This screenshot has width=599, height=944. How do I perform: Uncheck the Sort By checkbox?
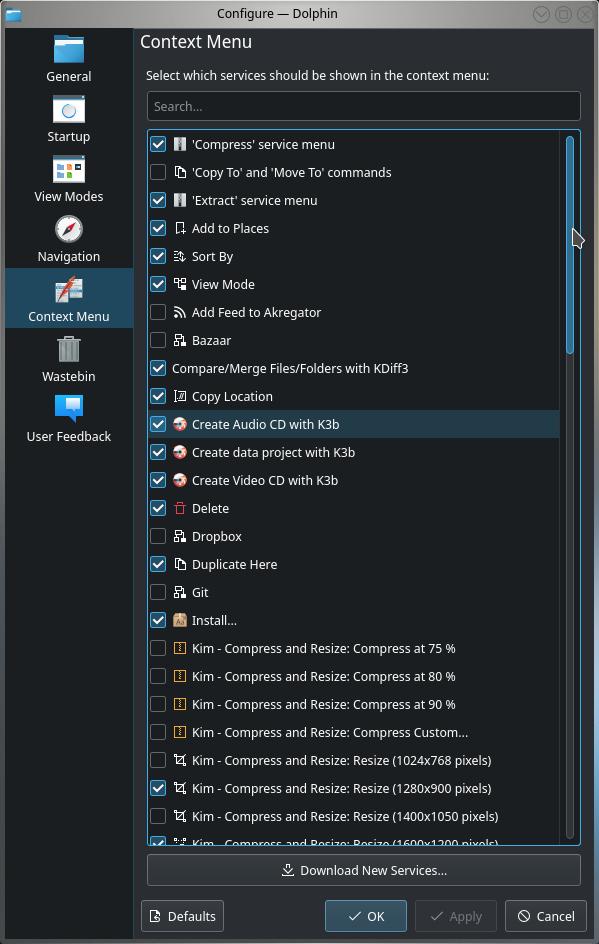(x=158, y=256)
